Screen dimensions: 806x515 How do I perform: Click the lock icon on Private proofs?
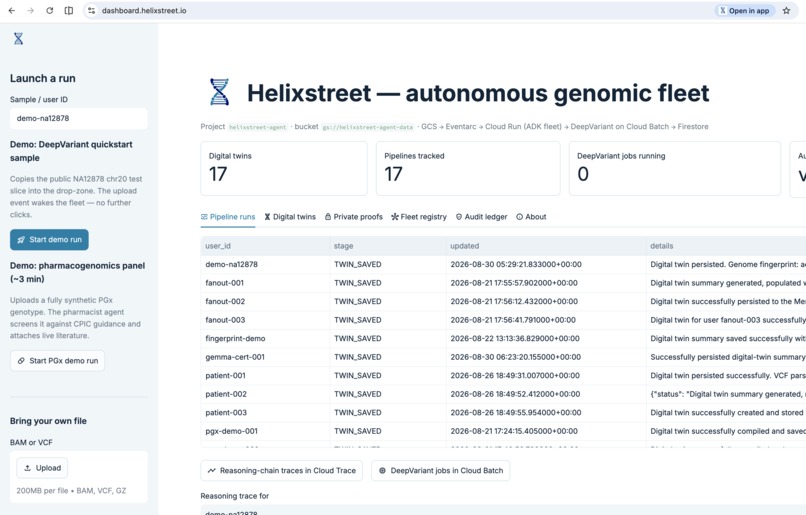pyautogui.click(x=328, y=217)
